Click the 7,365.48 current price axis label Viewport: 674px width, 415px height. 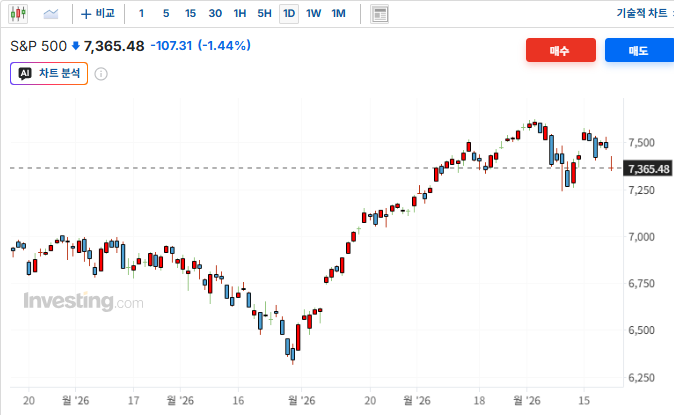648,169
